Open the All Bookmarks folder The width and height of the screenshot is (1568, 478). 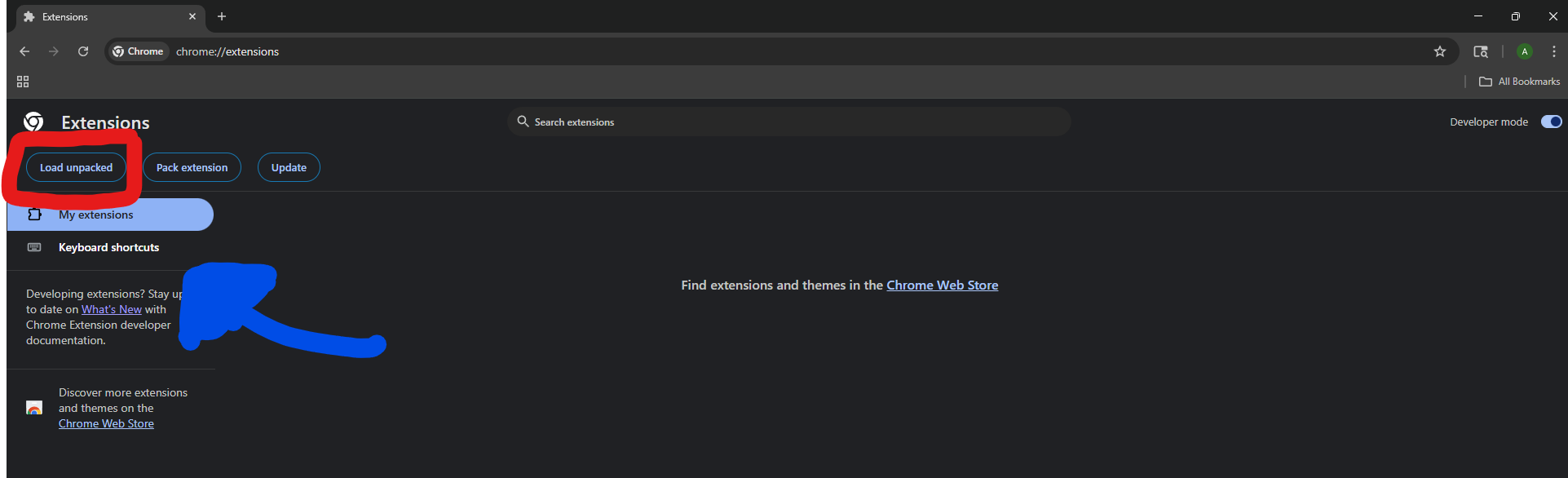1519,82
